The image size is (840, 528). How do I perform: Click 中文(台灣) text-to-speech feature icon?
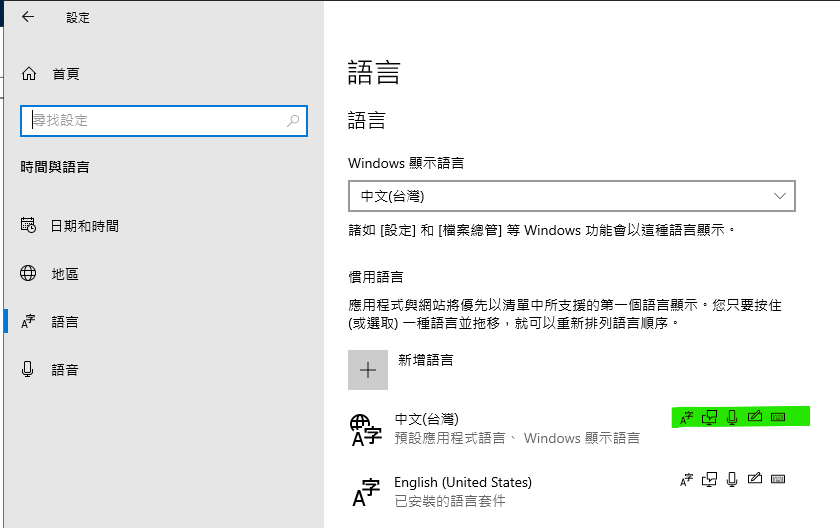tap(709, 417)
